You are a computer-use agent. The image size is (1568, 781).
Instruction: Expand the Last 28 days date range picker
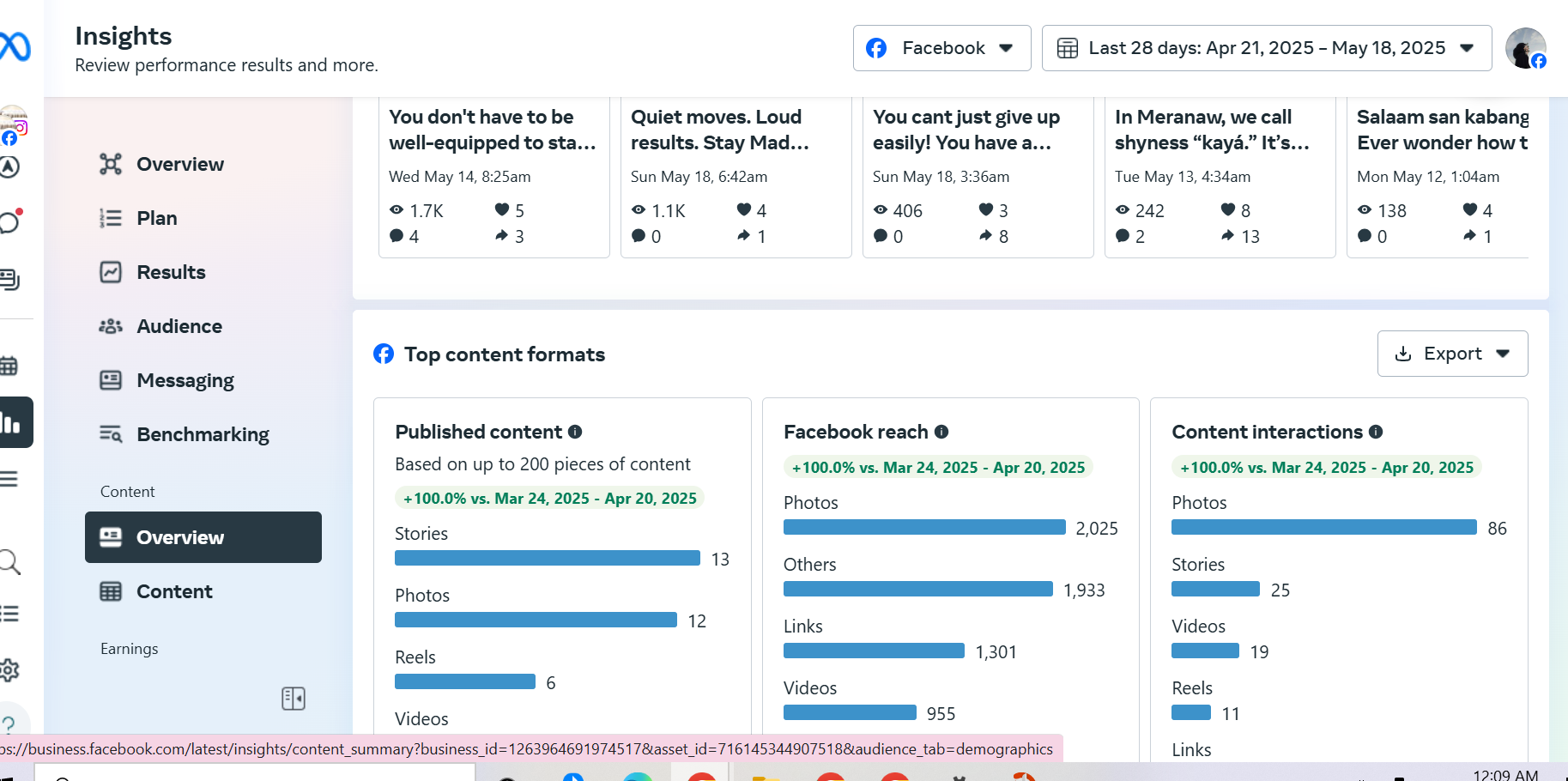[1266, 48]
